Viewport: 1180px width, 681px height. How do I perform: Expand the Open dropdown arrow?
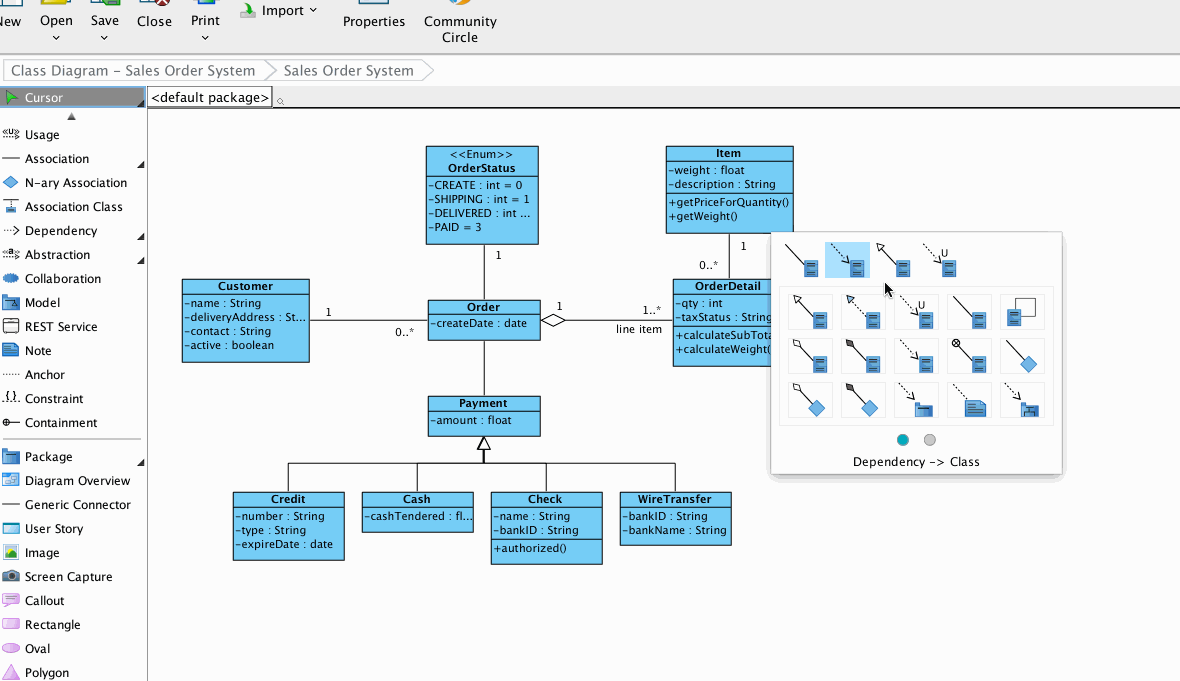click(56, 38)
